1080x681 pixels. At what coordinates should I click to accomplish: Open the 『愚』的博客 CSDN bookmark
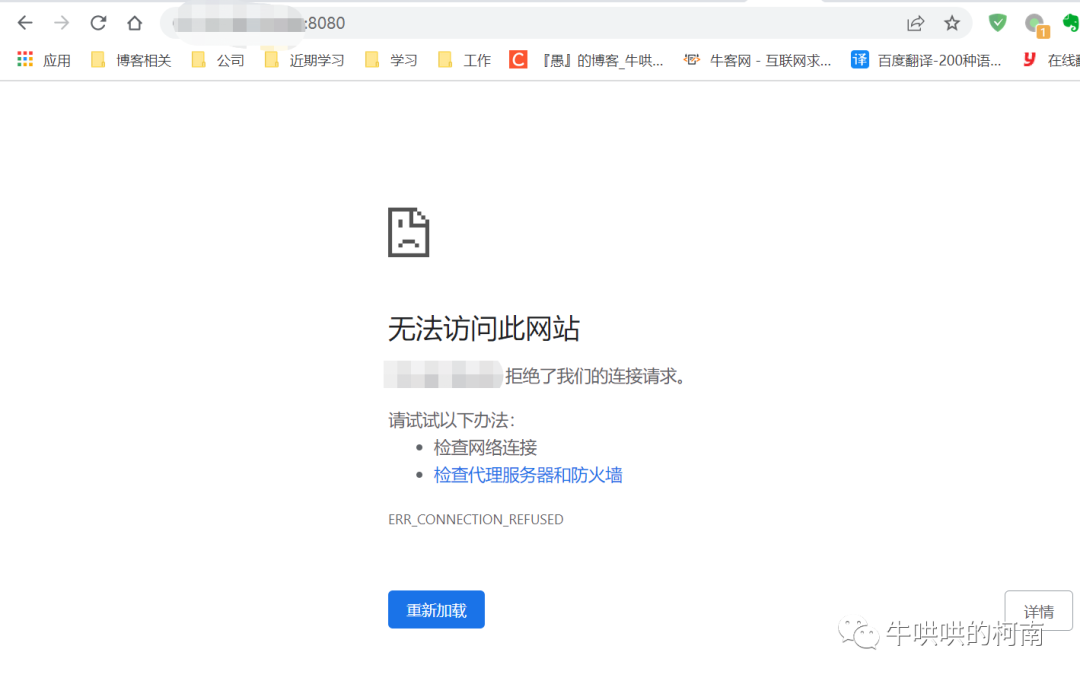[586, 60]
